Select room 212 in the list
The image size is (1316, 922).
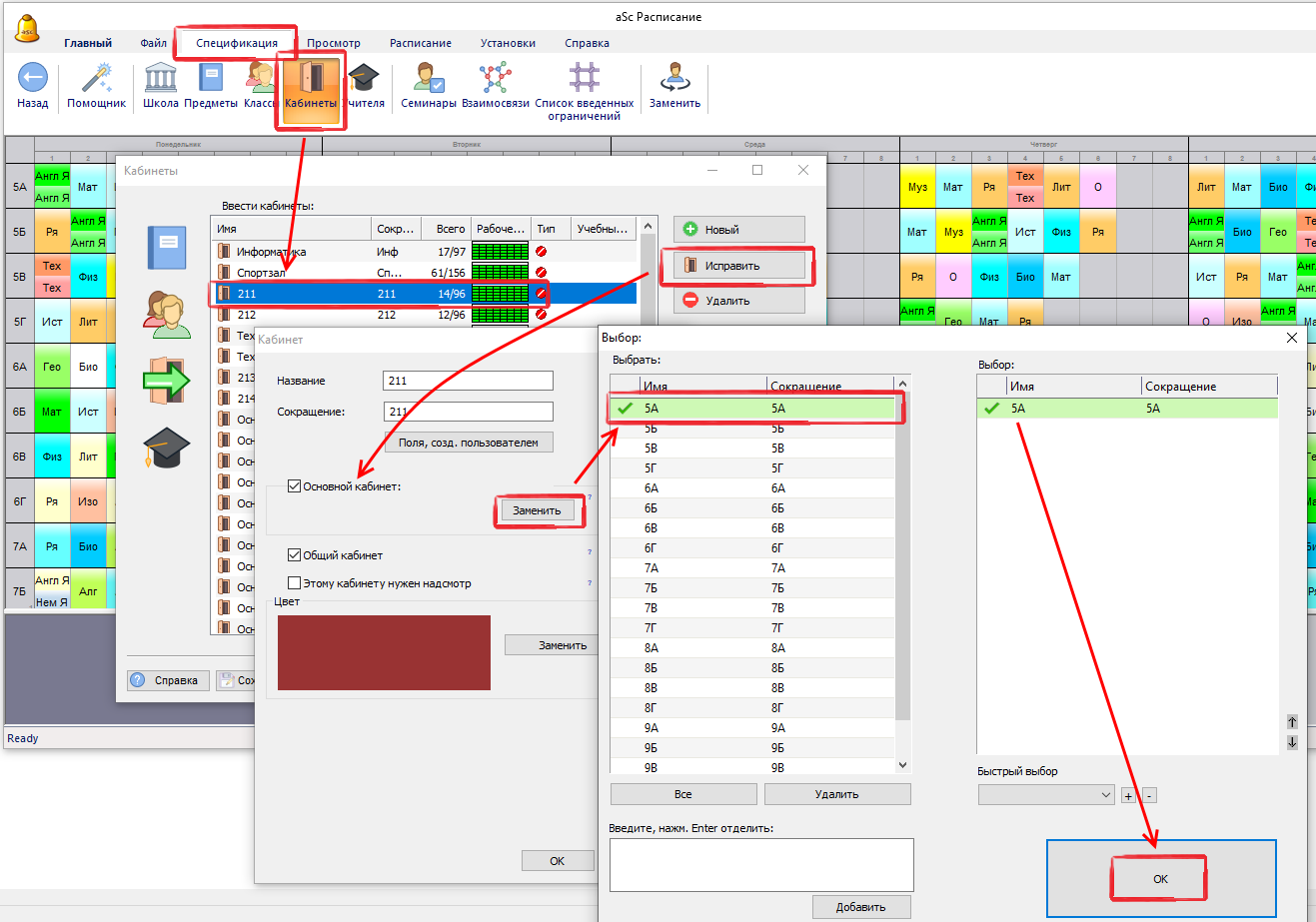tap(424, 315)
